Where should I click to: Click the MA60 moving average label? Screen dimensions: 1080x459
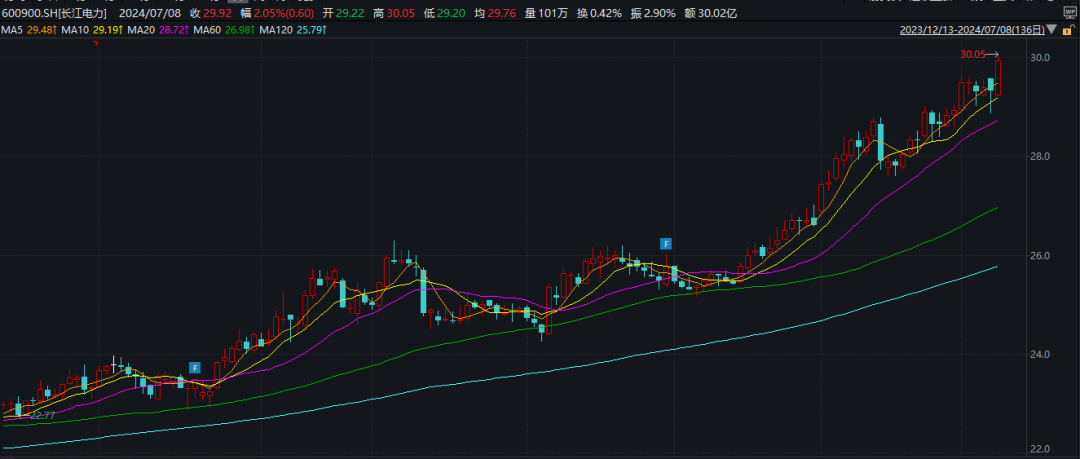click(223, 32)
